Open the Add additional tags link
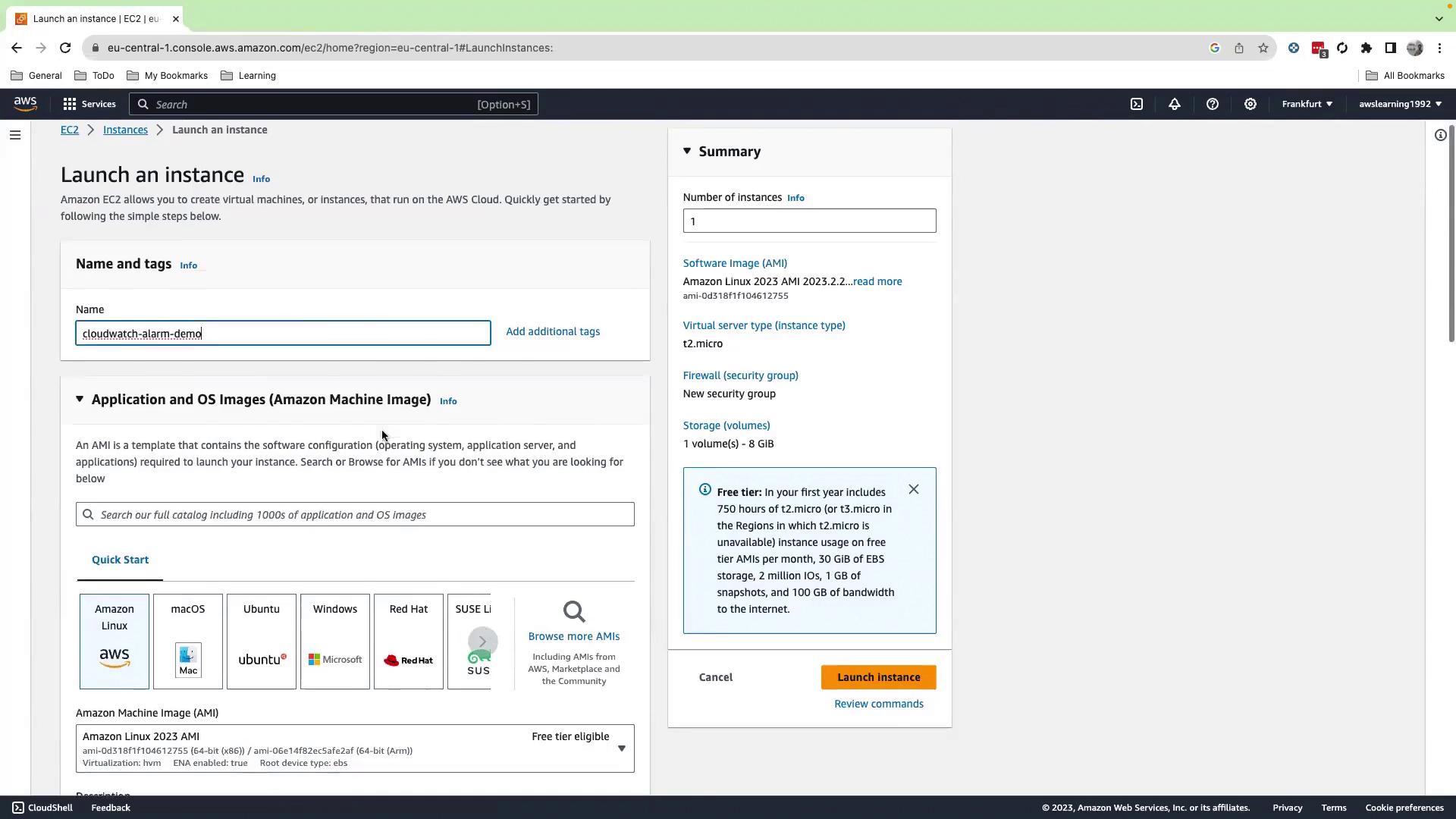 pyautogui.click(x=553, y=331)
